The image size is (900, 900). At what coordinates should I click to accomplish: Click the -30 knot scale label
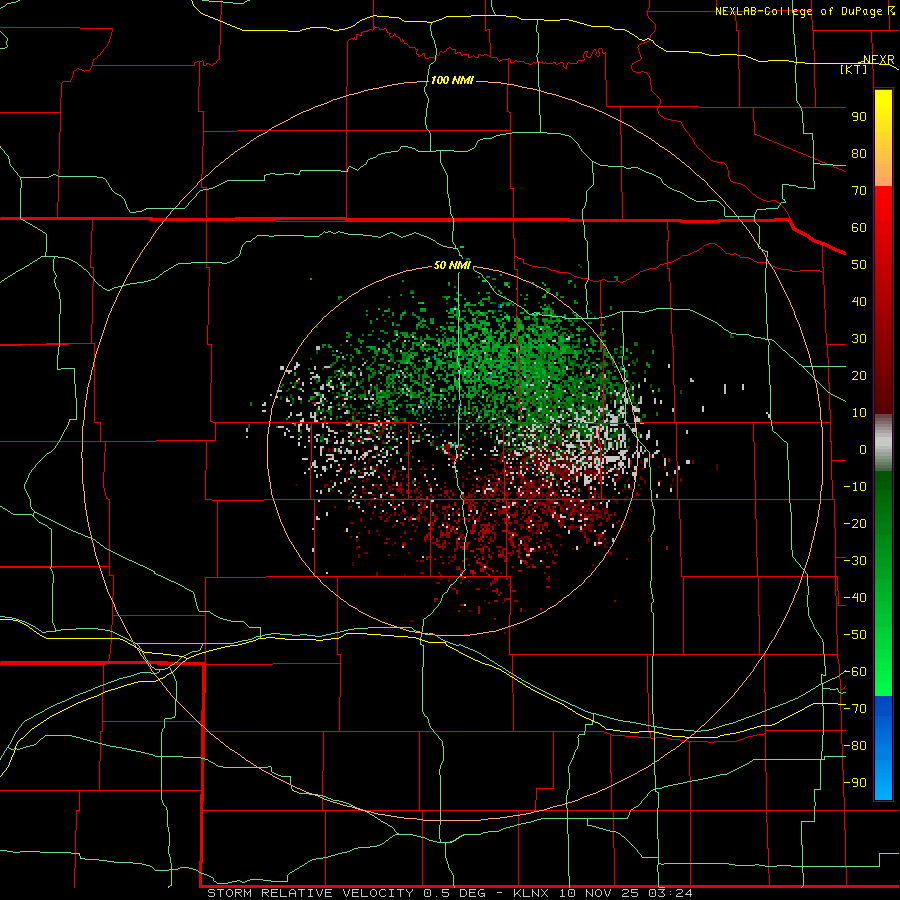pyautogui.click(x=855, y=561)
